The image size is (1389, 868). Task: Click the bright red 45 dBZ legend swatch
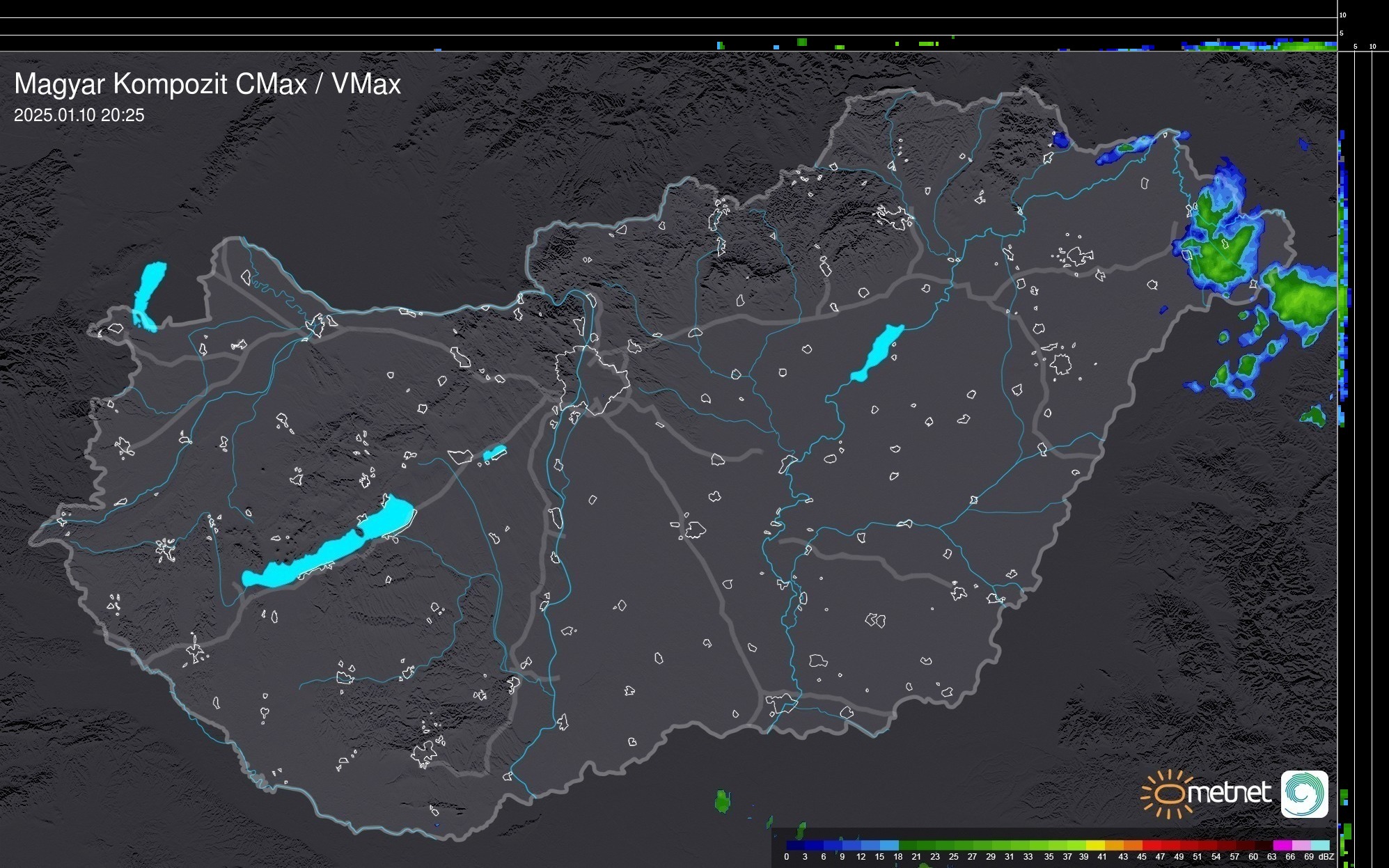(x=1152, y=845)
